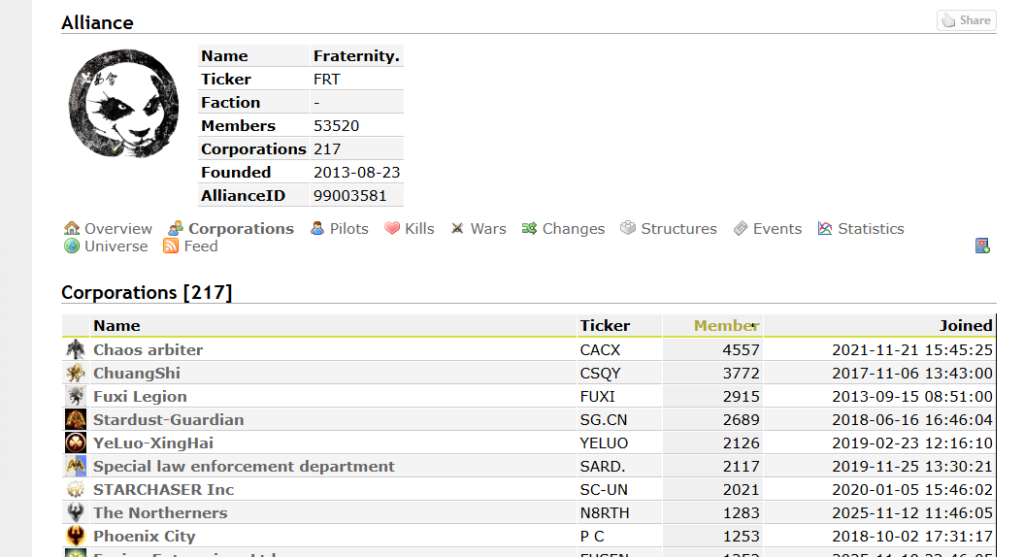Click the Structures cube icon
1024x557 pixels.
point(628,228)
